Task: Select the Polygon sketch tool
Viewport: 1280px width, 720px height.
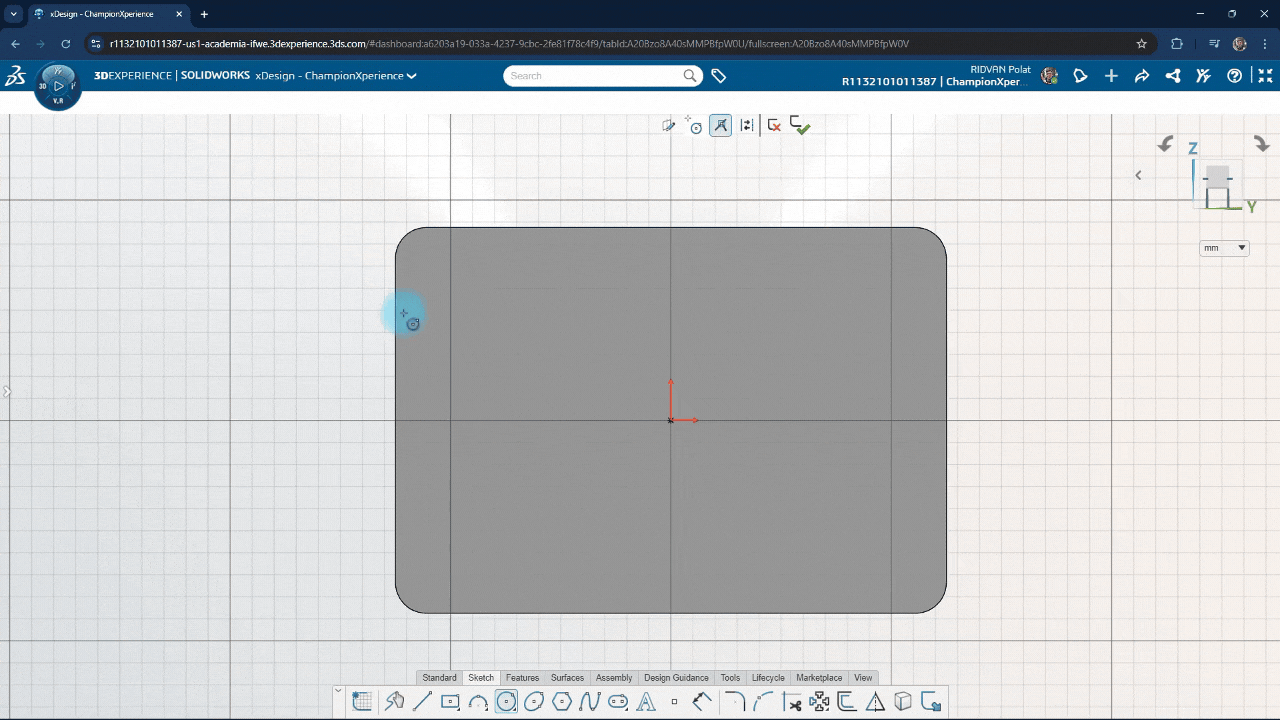Action: [x=562, y=702]
